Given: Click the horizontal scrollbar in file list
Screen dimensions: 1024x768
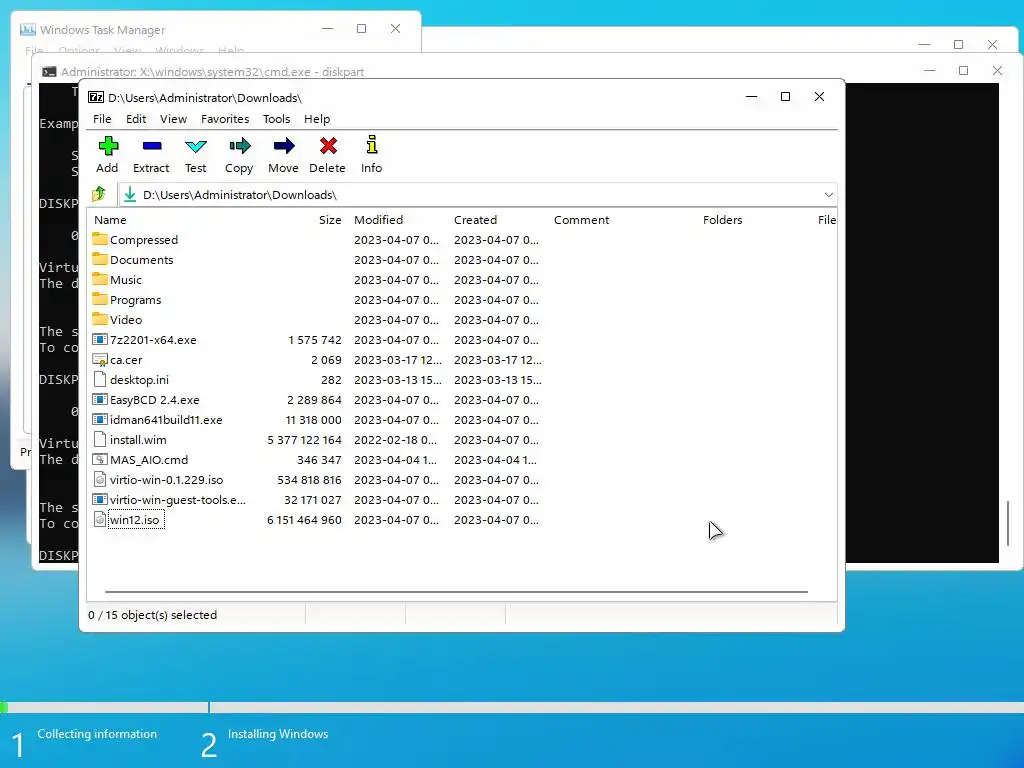Looking at the screenshot, I should (456, 592).
